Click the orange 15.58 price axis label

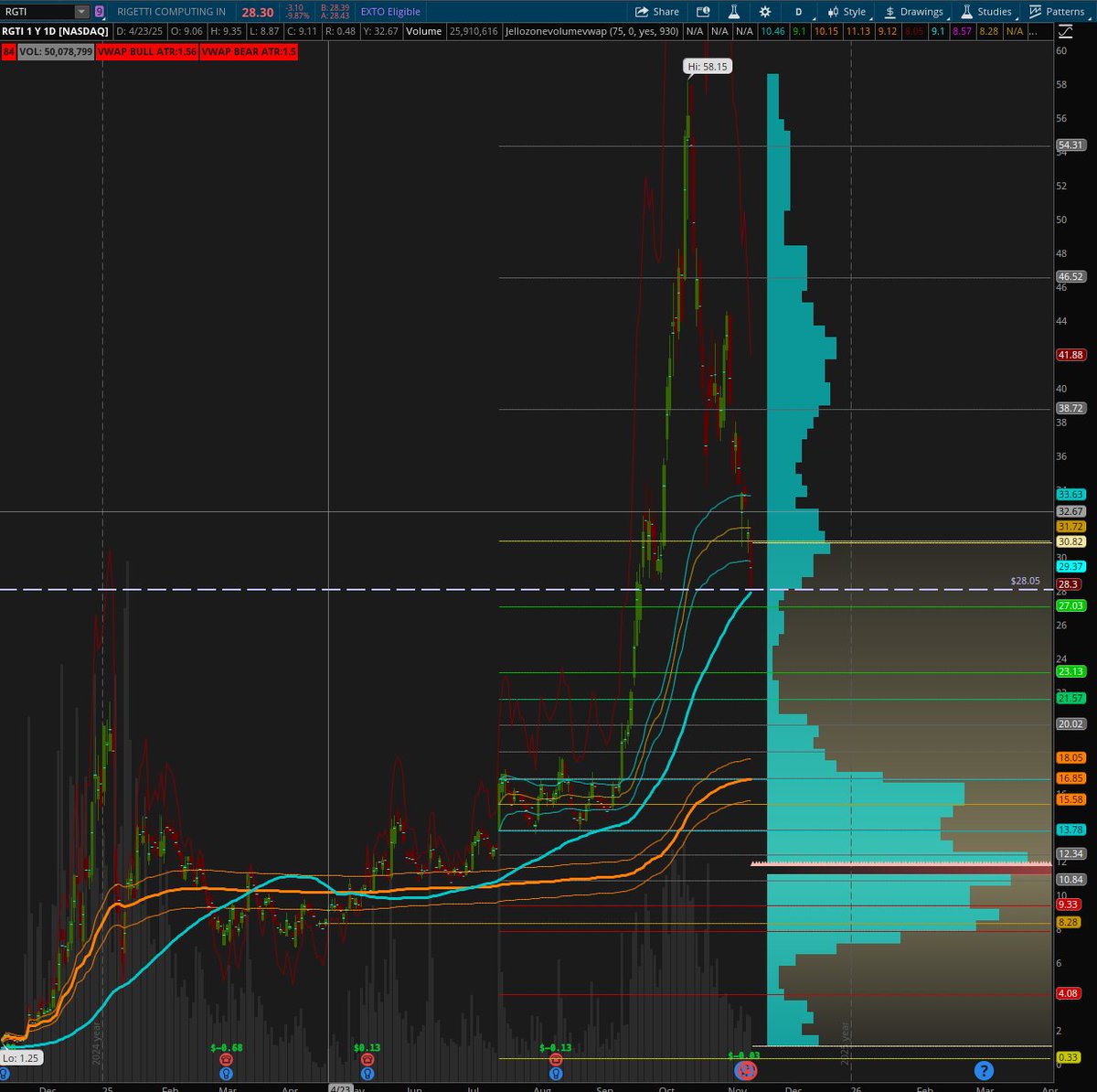(x=1070, y=800)
